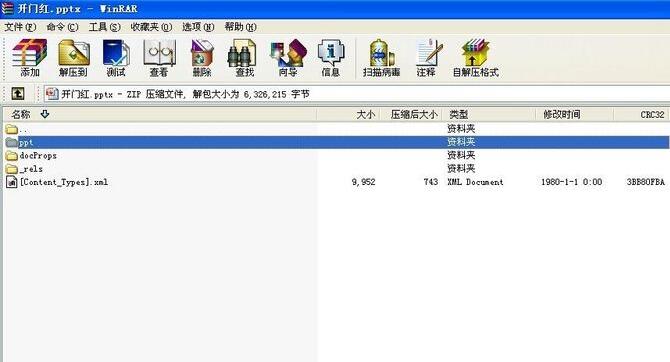The image size is (670, 362).
Task: Click the archive path address field
Action: [357, 94]
